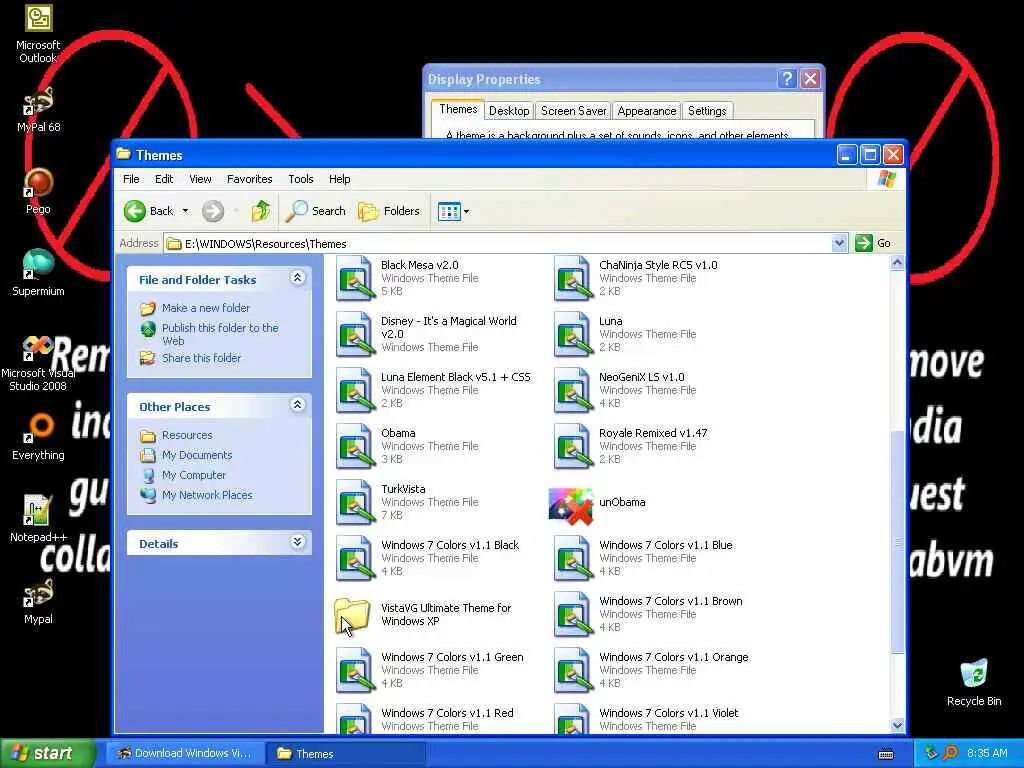Open the Everything desktop shortcut

click(38, 437)
